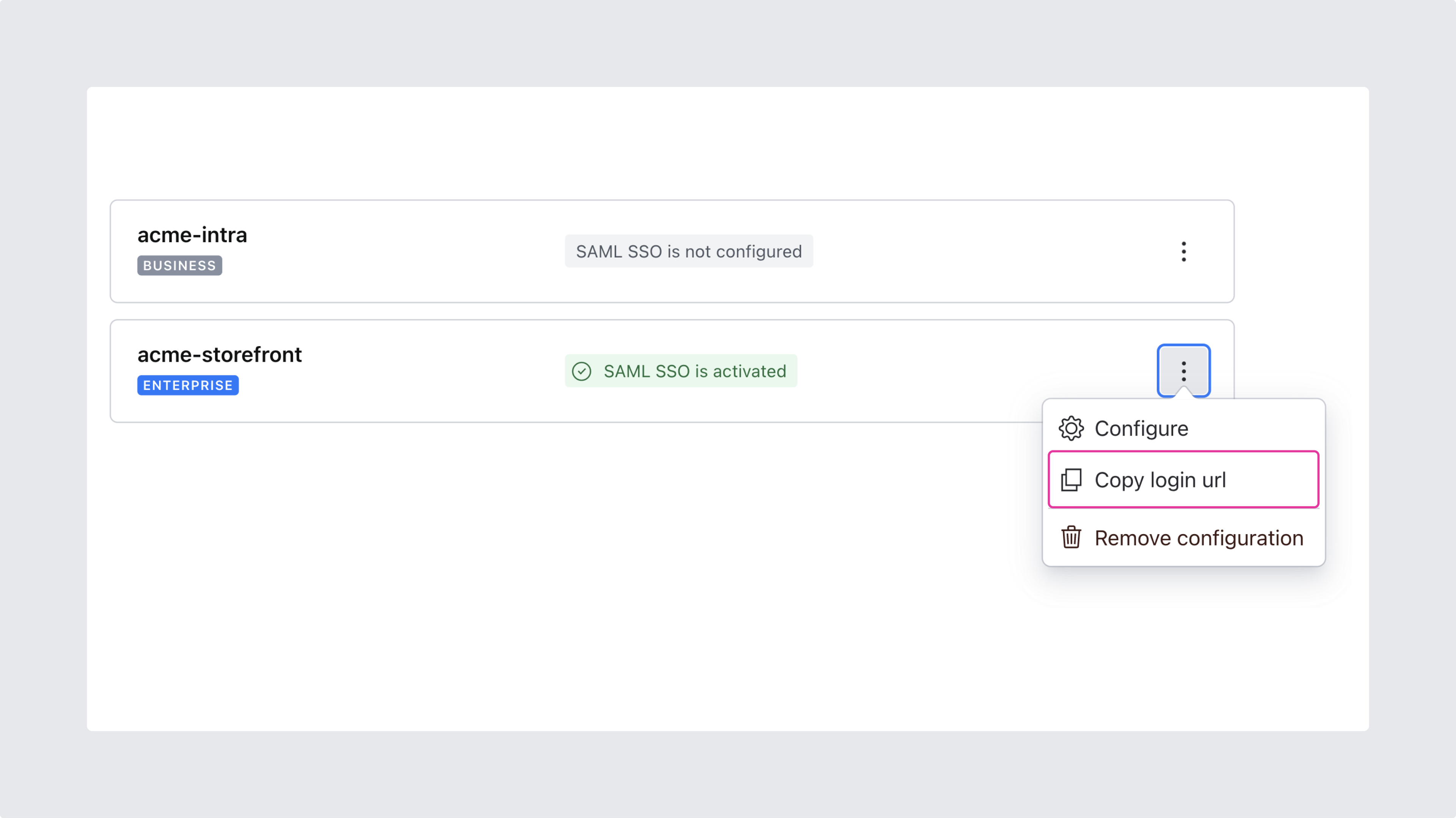
Task: Click the BUSINESS plan badge
Action: (179, 265)
